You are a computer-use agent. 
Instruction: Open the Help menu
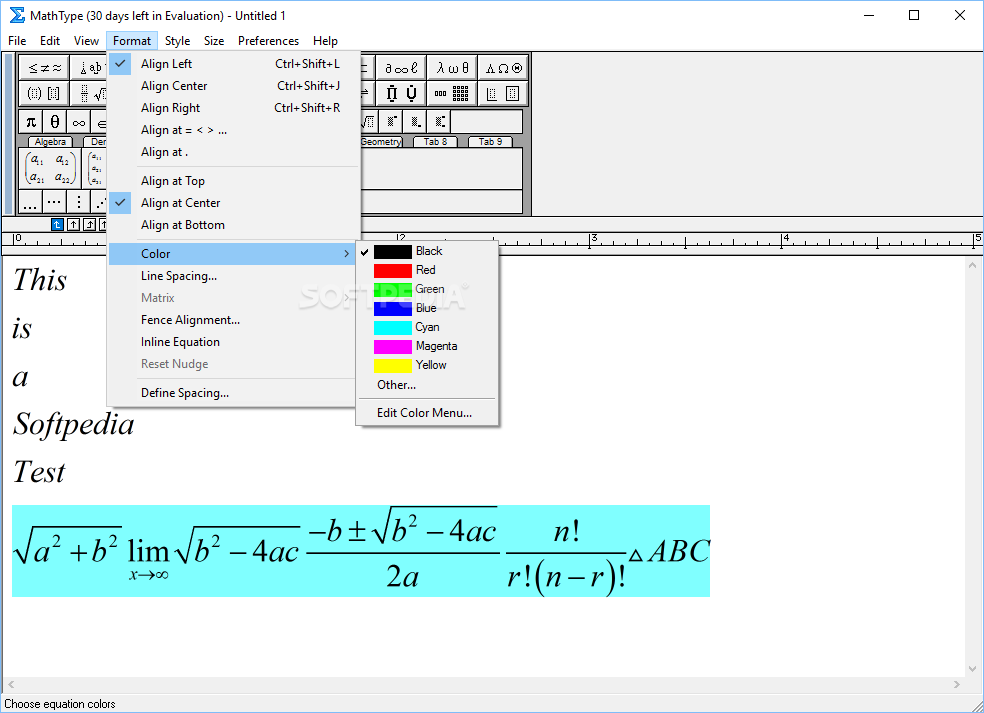coord(325,41)
